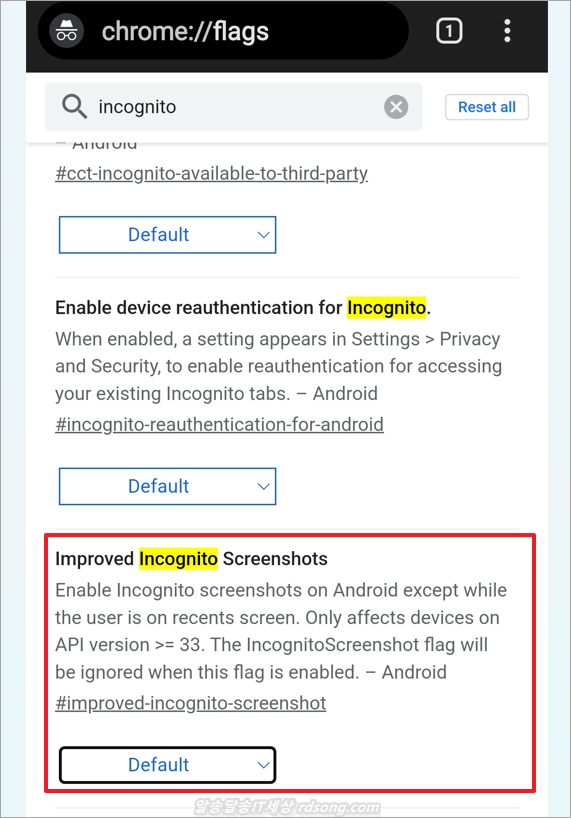Click Enable device reauthentication for Incognito title
This screenshot has height=818, width=571.
(243, 307)
